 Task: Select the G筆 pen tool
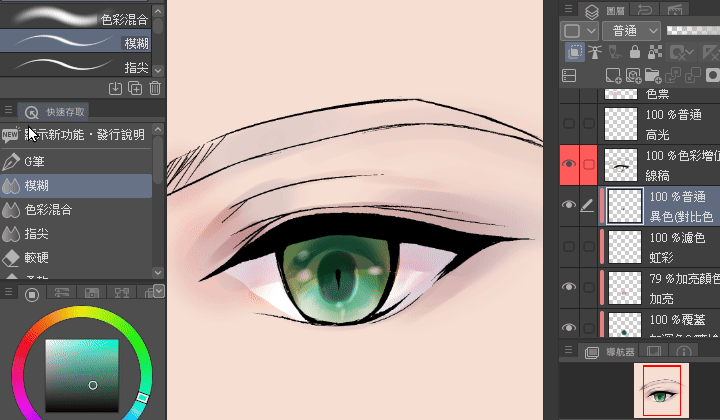pyautogui.click(x=76, y=161)
